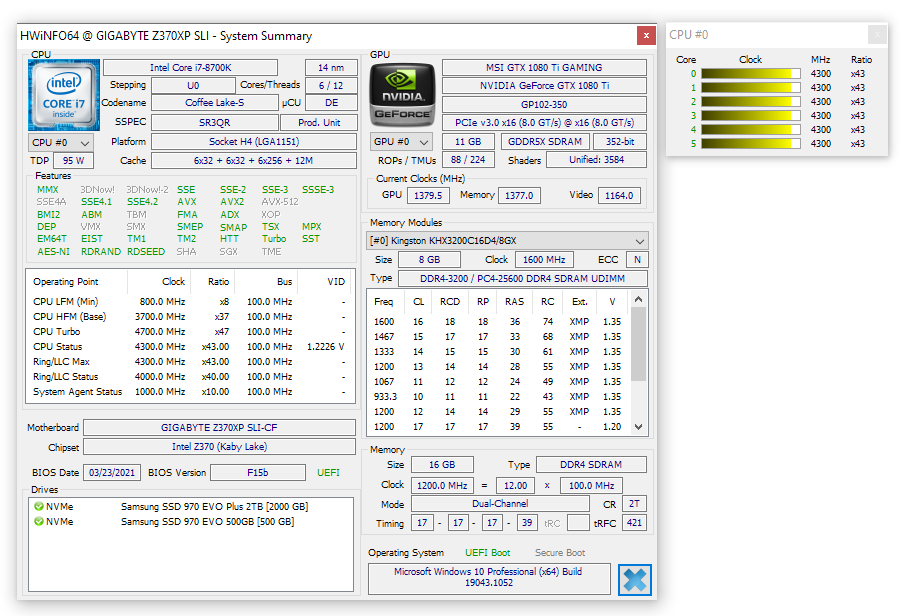The image size is (905, 616).
Task: Open the CPU #0 selector dropdown
Action: [61, 143]
